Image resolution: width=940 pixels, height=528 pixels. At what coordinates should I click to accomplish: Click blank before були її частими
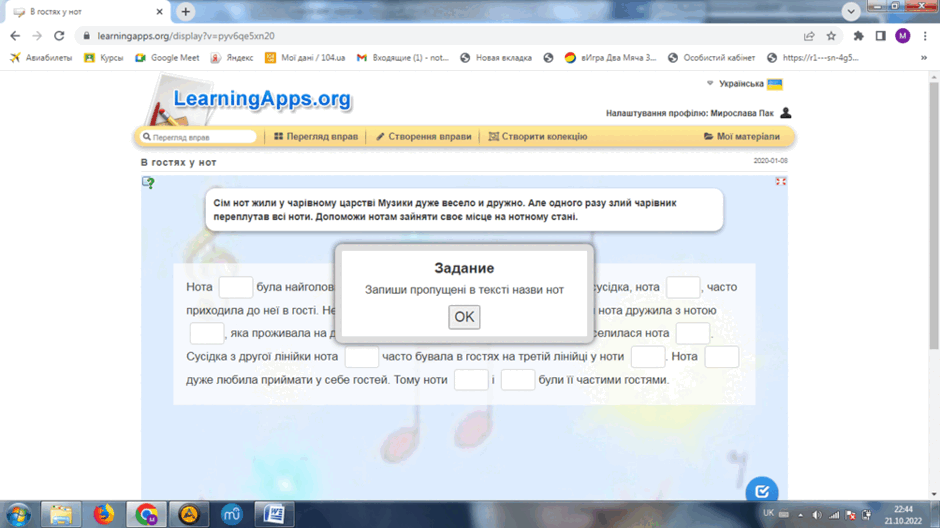(x=517, y=380)
